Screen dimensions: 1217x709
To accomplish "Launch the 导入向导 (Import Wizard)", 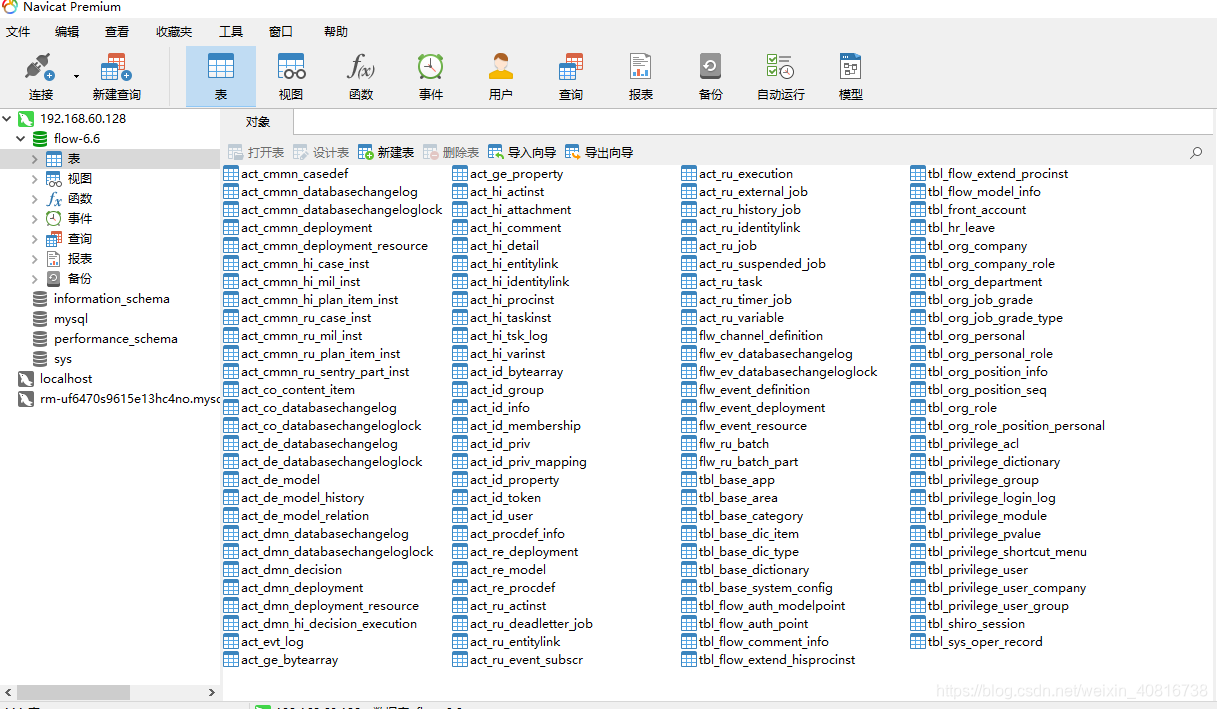I will pos(522,153).
